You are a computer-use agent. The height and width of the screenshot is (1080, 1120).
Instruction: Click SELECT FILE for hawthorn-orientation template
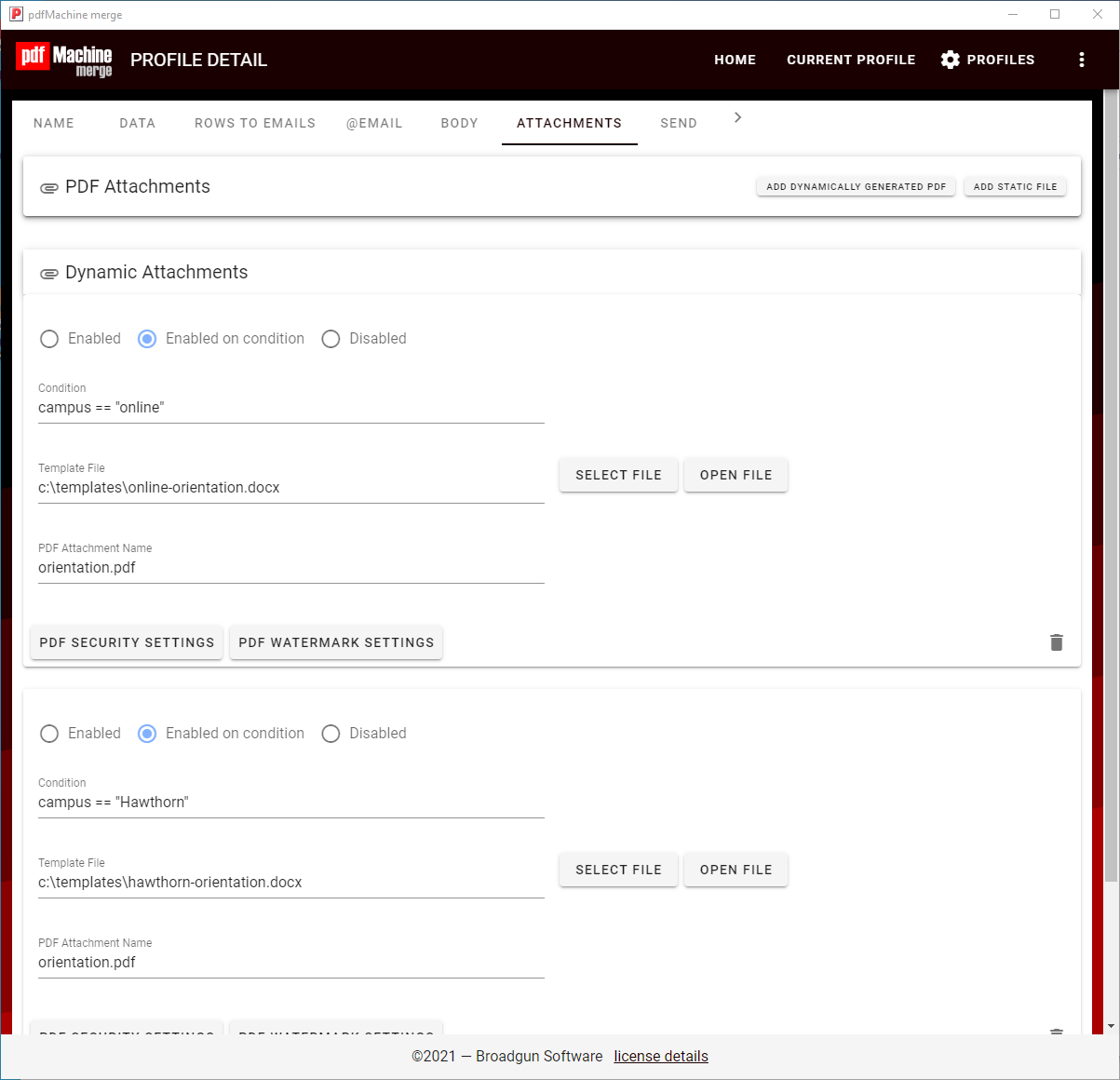[618, 870]
